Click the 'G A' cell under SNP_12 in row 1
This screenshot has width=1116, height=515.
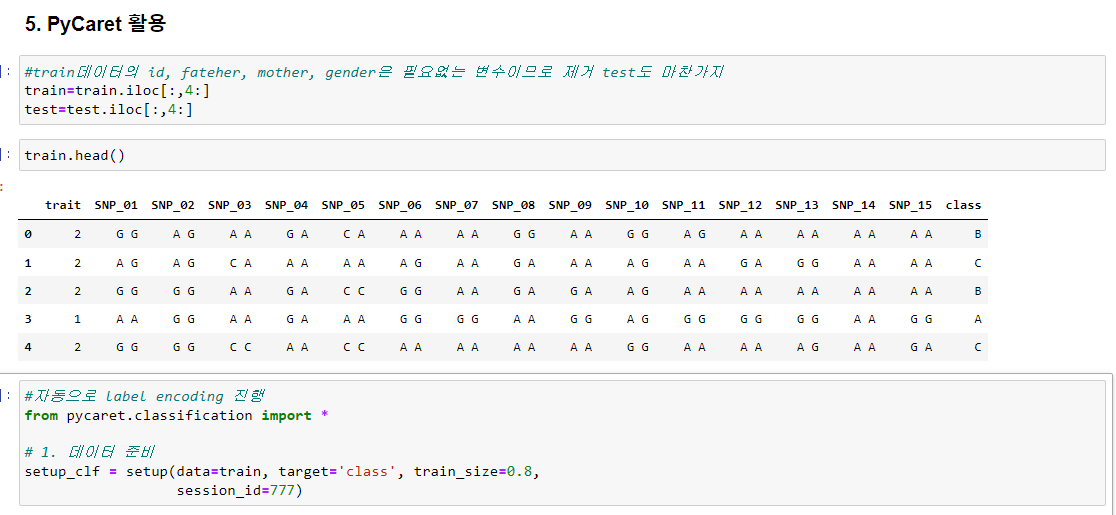click(751, 262)
